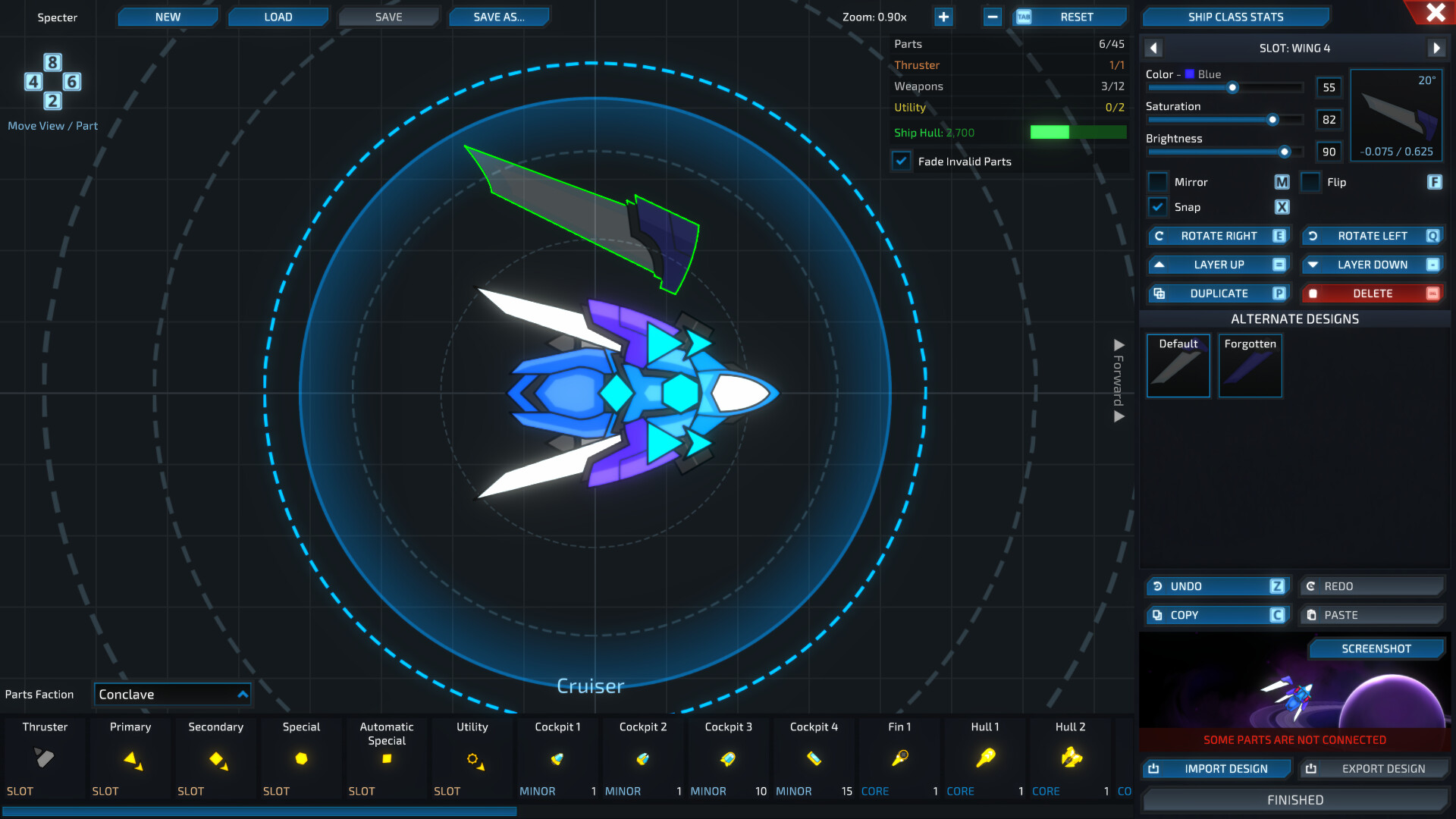Disable the Snap checkbox
This screenshot has height=819, width=1456.
point(1158,206)
